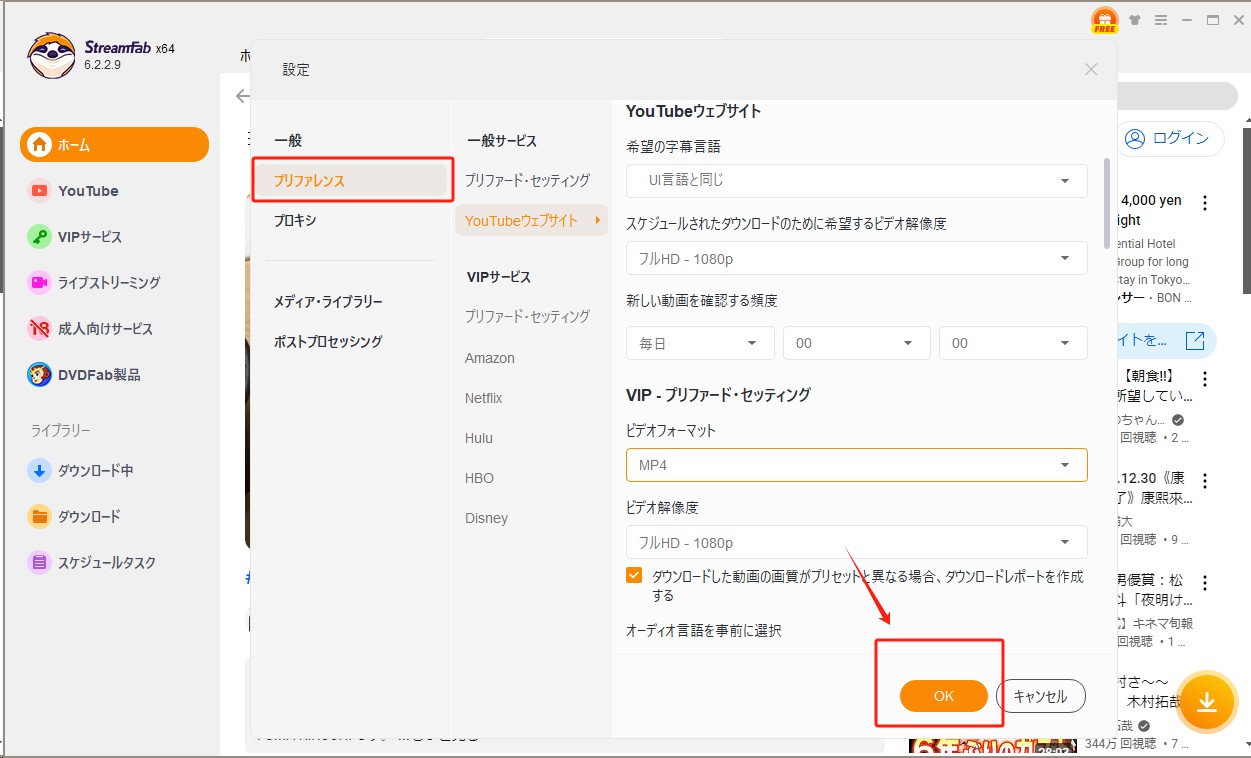Open the hamburger menu in title bar
1251x758 pixels.
point(1161,20)
